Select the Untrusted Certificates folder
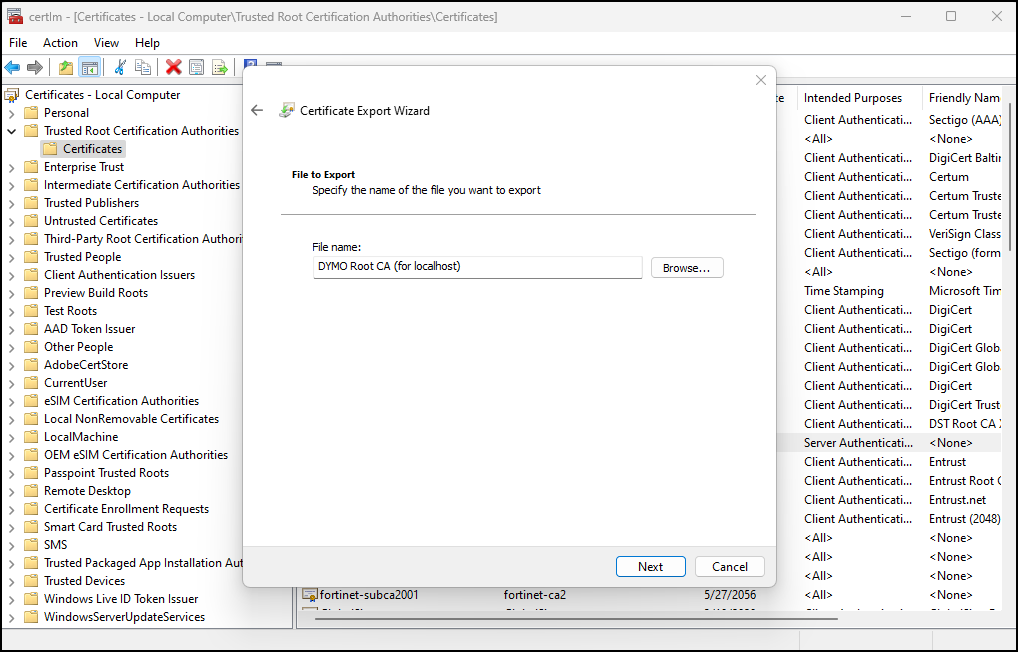 (x=100, y=221)
